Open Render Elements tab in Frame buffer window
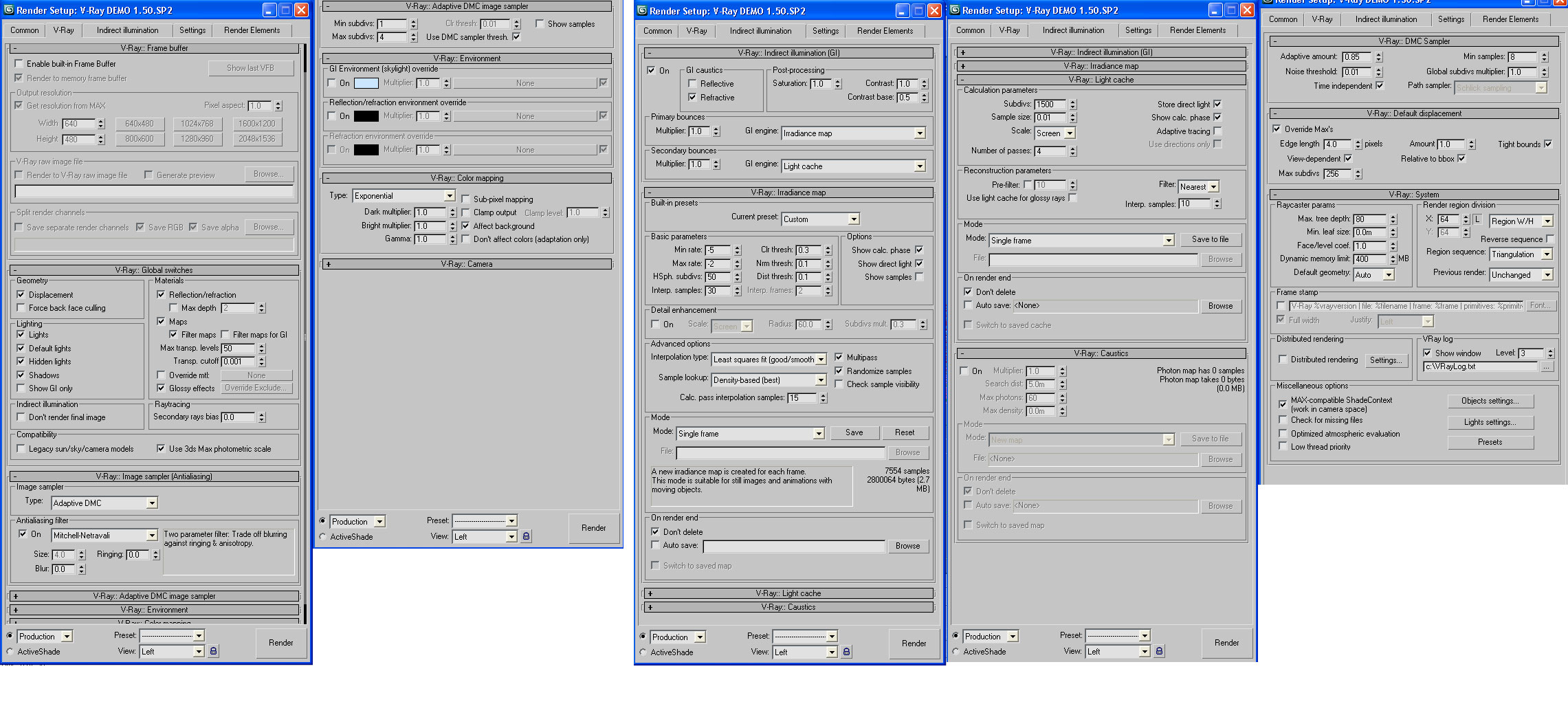The height and width of the screenshot is (704, 1568). [252, 30]
